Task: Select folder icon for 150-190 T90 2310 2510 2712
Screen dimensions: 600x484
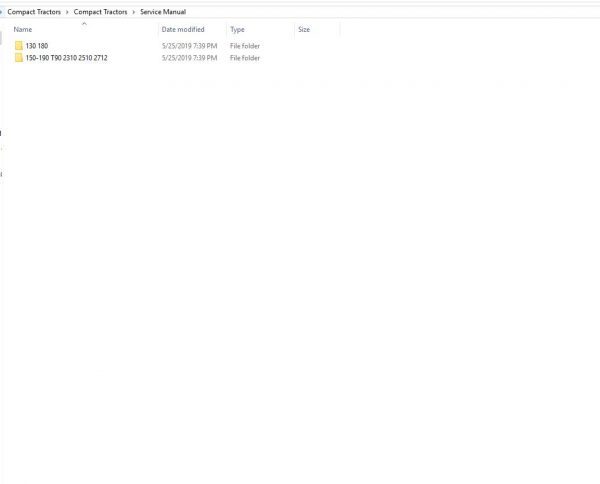Action: [19, 58]
